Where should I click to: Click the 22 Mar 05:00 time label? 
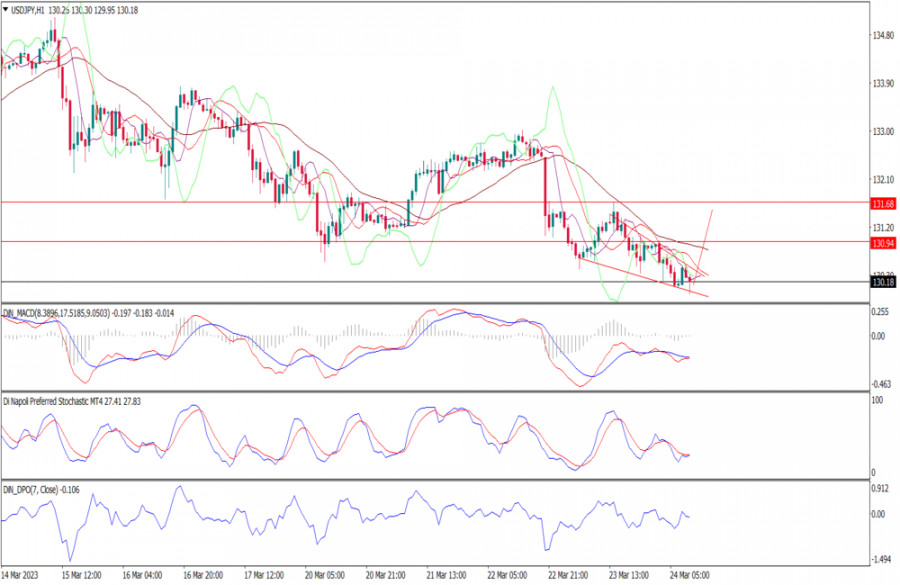(x=507, y=575)
